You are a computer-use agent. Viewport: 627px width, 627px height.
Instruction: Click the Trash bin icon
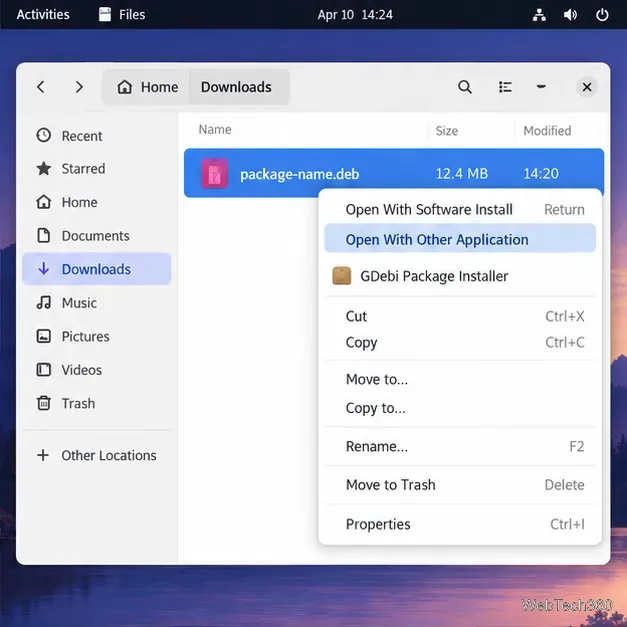[x=44, y=403]
